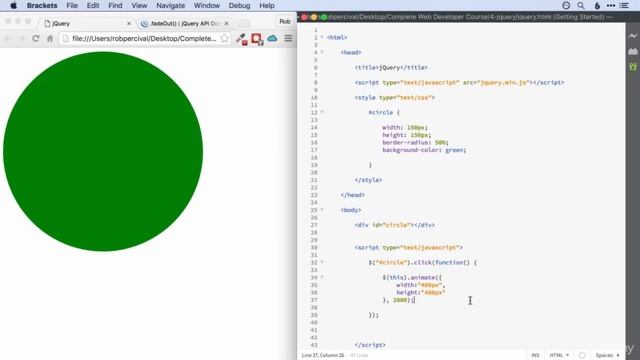Viewport: 640px width, 360px height.
Task: Click line number 30 in the gutter
Action: tap(313, 247)
